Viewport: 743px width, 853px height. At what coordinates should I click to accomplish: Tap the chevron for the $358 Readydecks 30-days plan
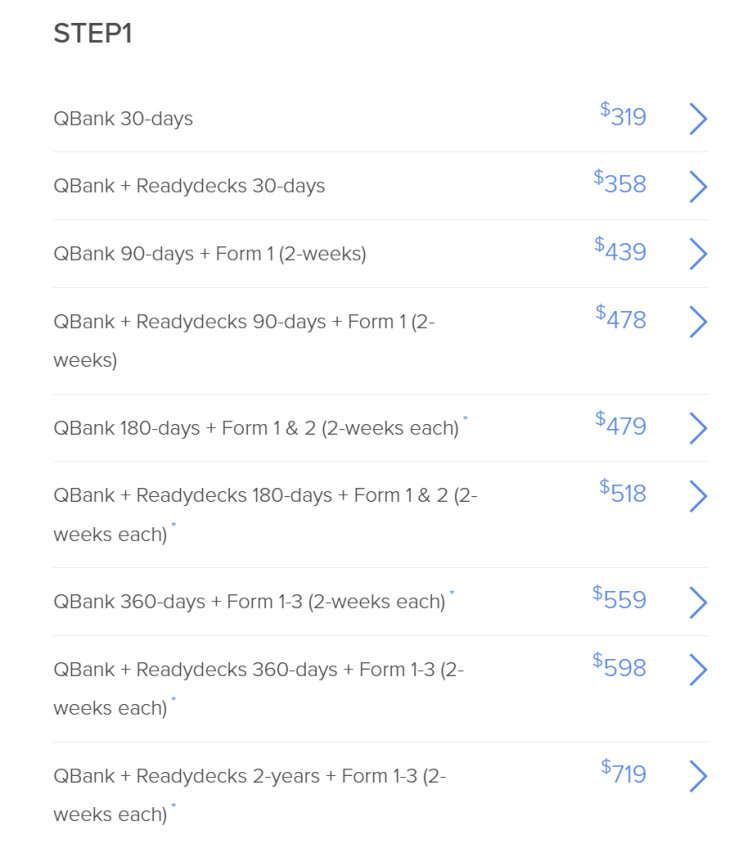[698, 187]
